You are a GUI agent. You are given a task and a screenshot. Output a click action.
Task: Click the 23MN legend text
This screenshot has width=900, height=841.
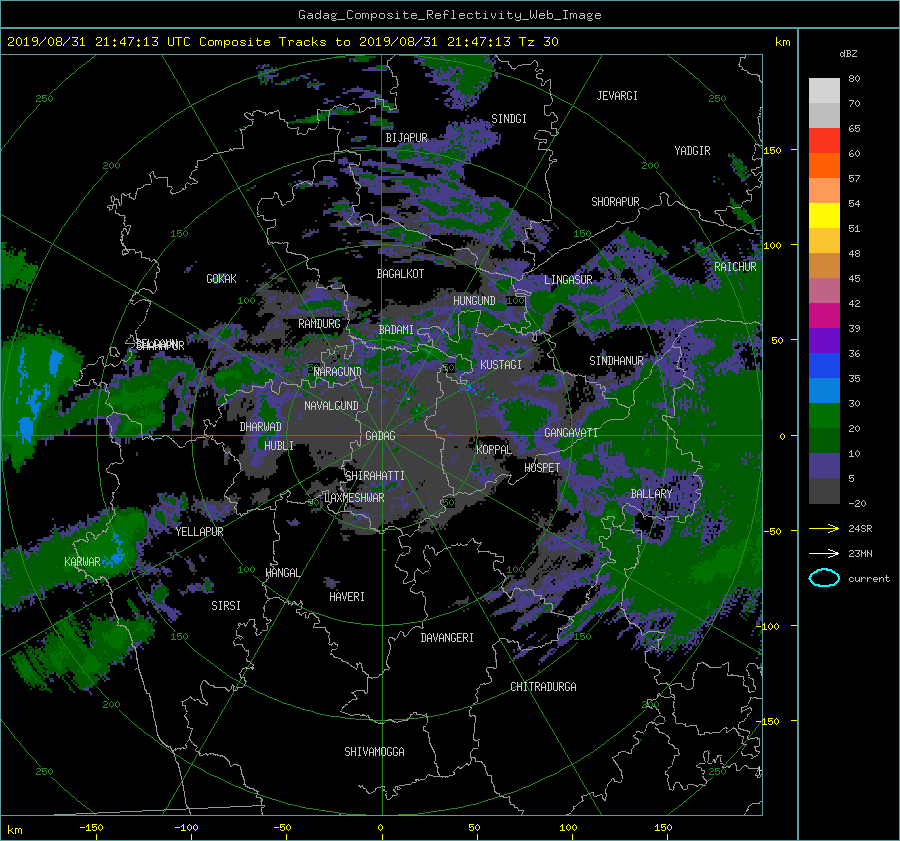click(860, 553)
